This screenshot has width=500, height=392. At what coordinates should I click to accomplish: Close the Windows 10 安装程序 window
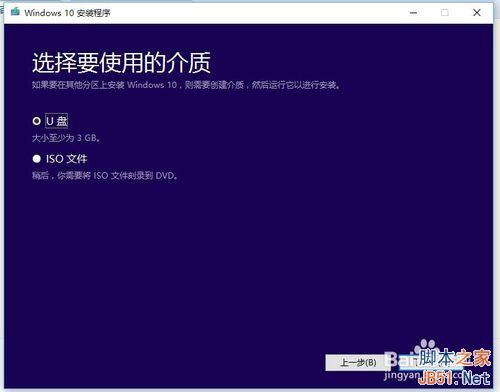tap(477, 13)
